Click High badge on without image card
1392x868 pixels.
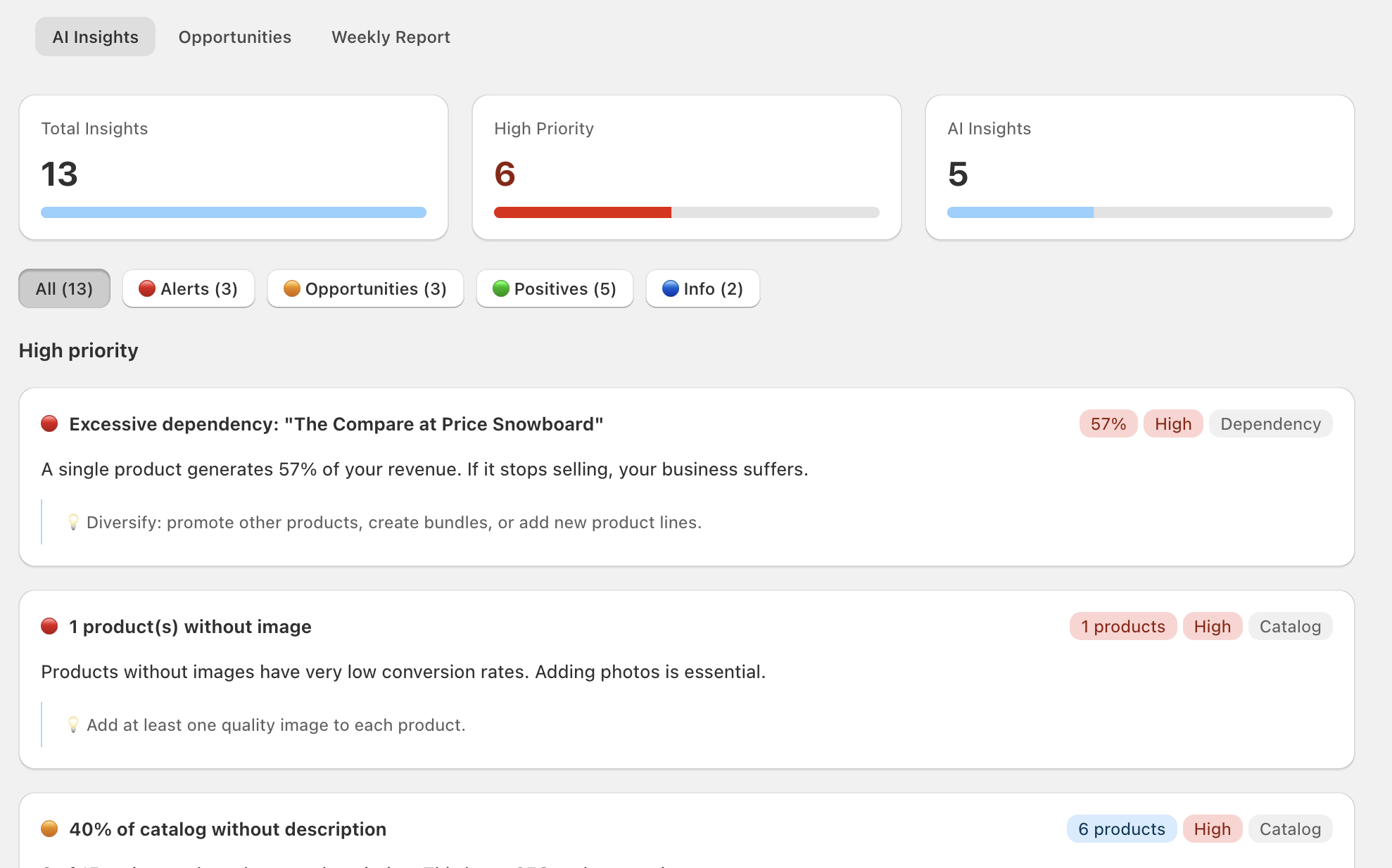tap(1213, 626)
